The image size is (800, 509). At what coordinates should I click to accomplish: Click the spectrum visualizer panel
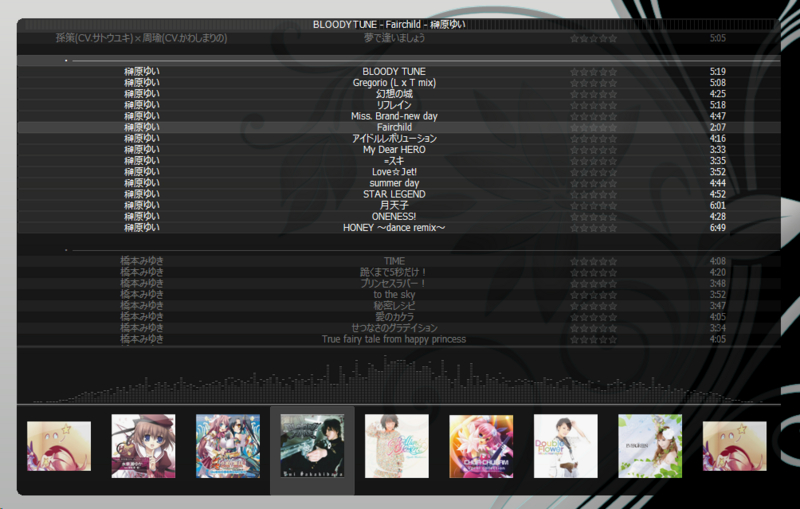click(398, 376)
